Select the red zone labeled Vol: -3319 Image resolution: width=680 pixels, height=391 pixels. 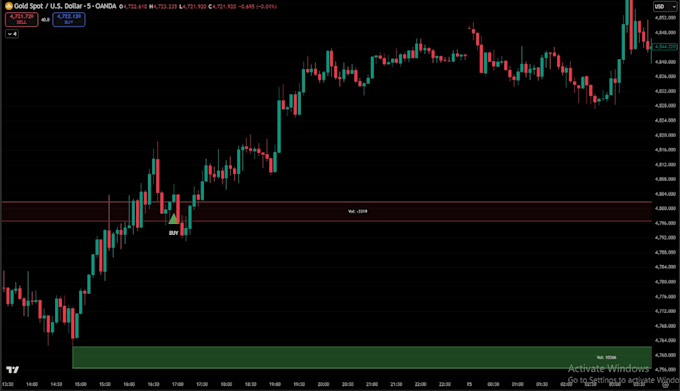click(x=327, y=212)
